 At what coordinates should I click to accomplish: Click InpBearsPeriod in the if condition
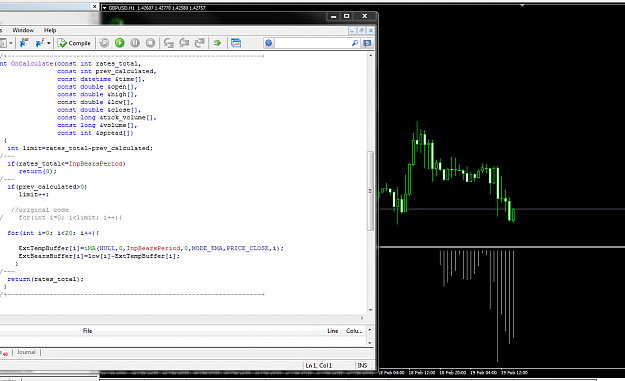[x=96, y=164]
